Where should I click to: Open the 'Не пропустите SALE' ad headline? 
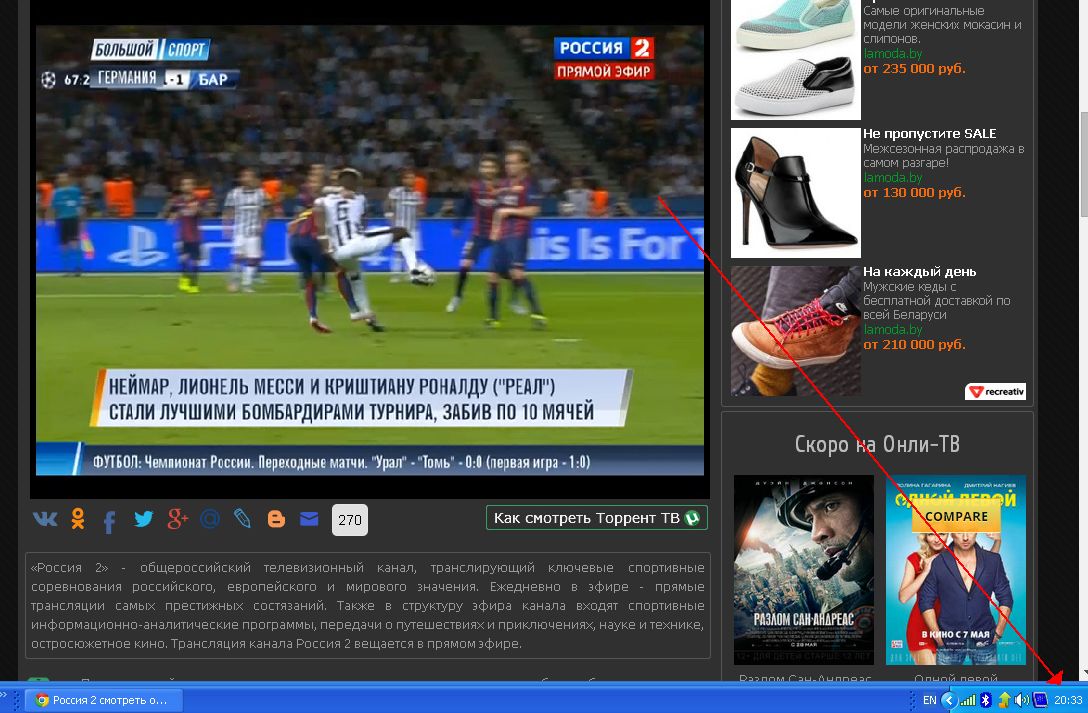929,134
